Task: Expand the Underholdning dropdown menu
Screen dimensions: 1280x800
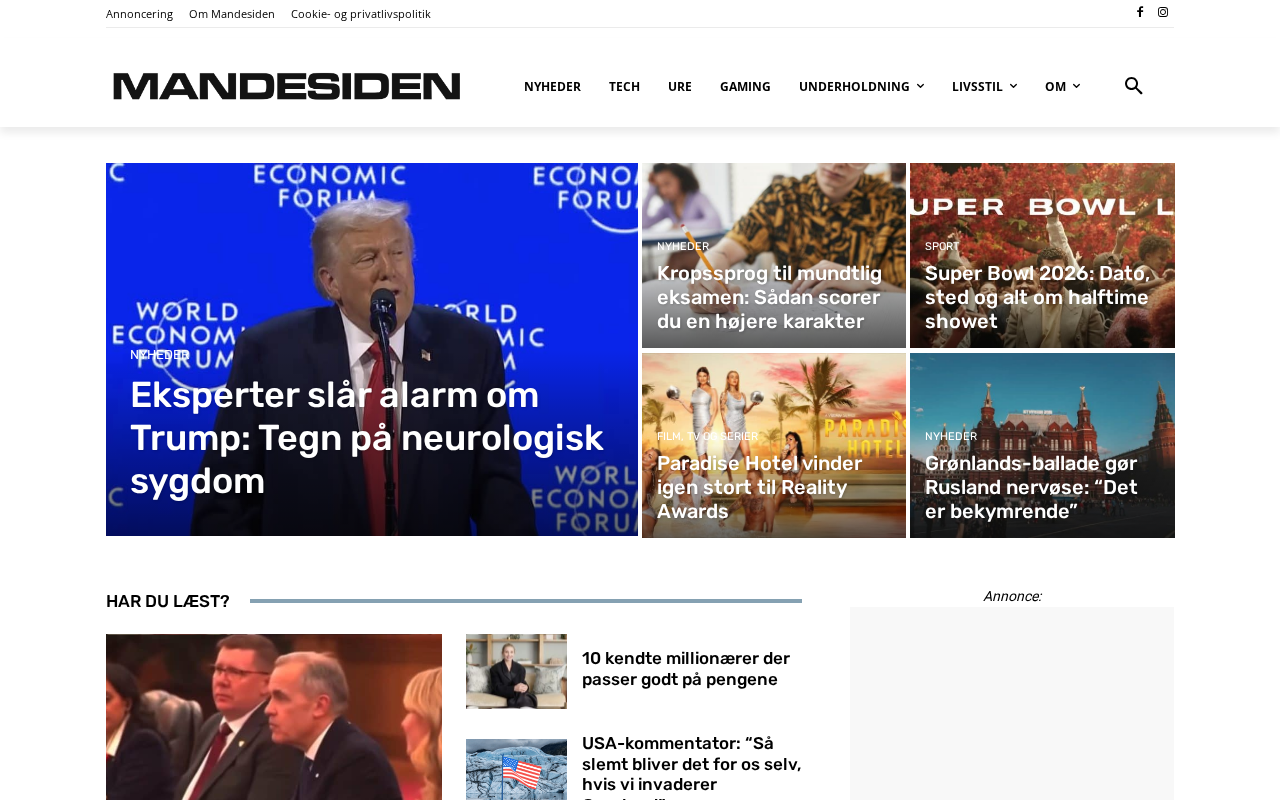Action: (x=861, y=87)
